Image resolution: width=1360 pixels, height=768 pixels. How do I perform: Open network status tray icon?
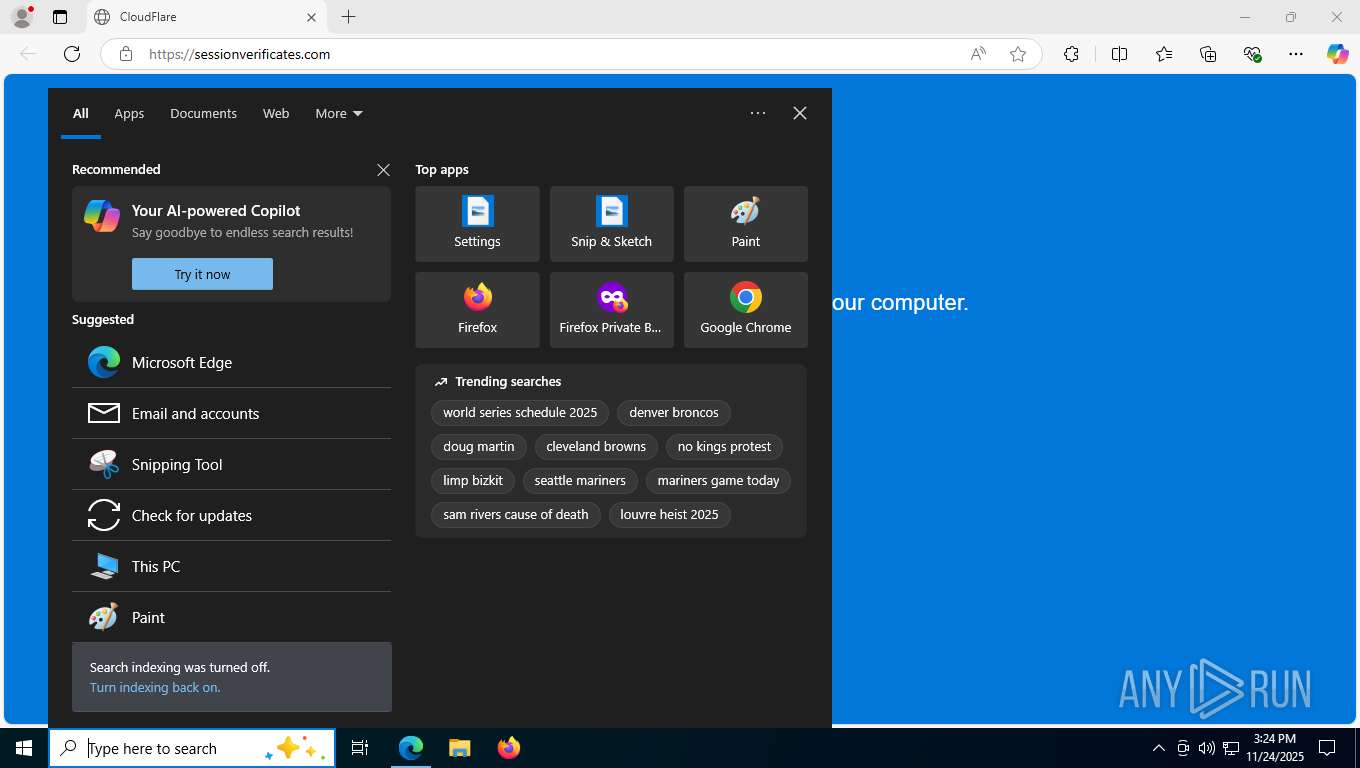1230,748
